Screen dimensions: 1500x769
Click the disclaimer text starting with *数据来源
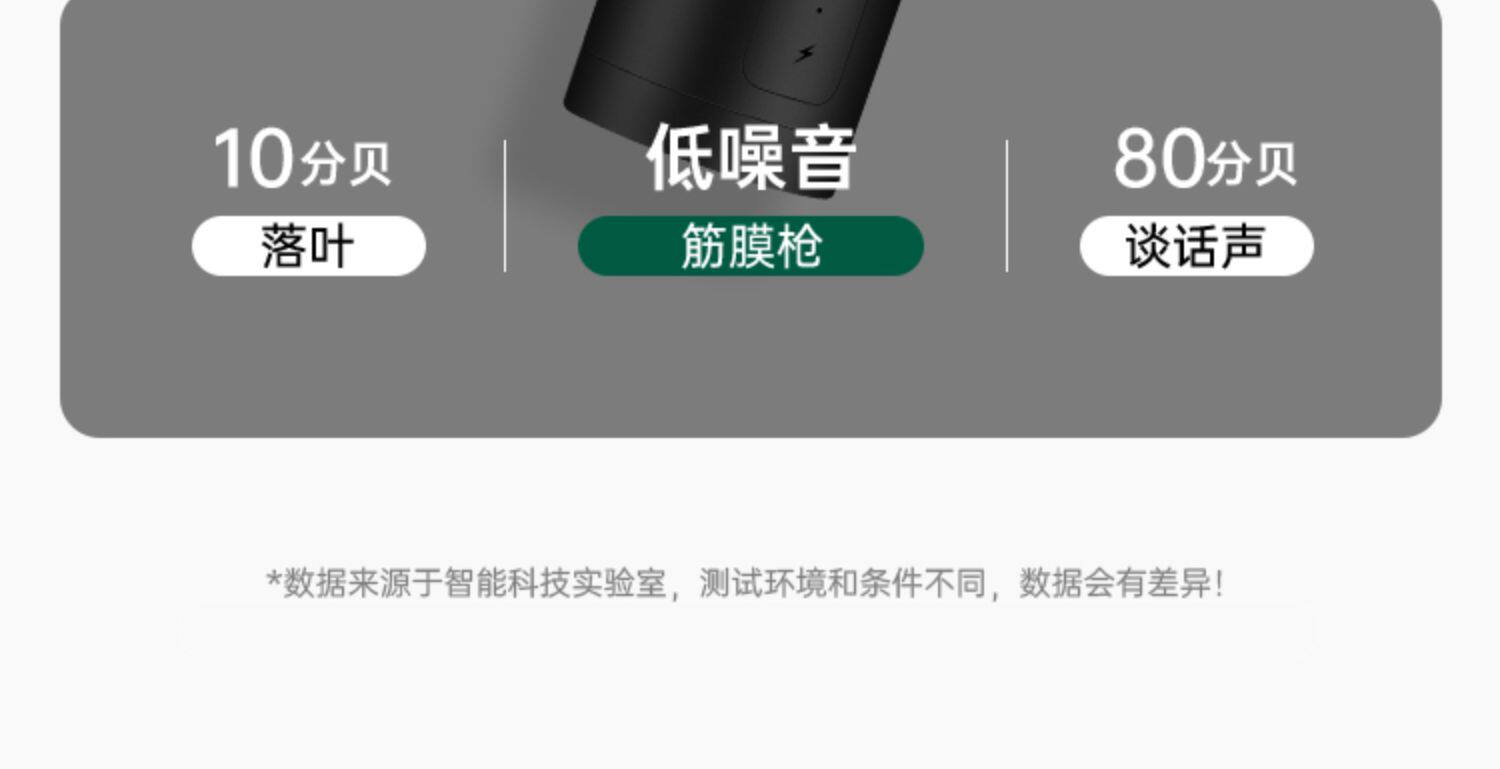(745, 583)
